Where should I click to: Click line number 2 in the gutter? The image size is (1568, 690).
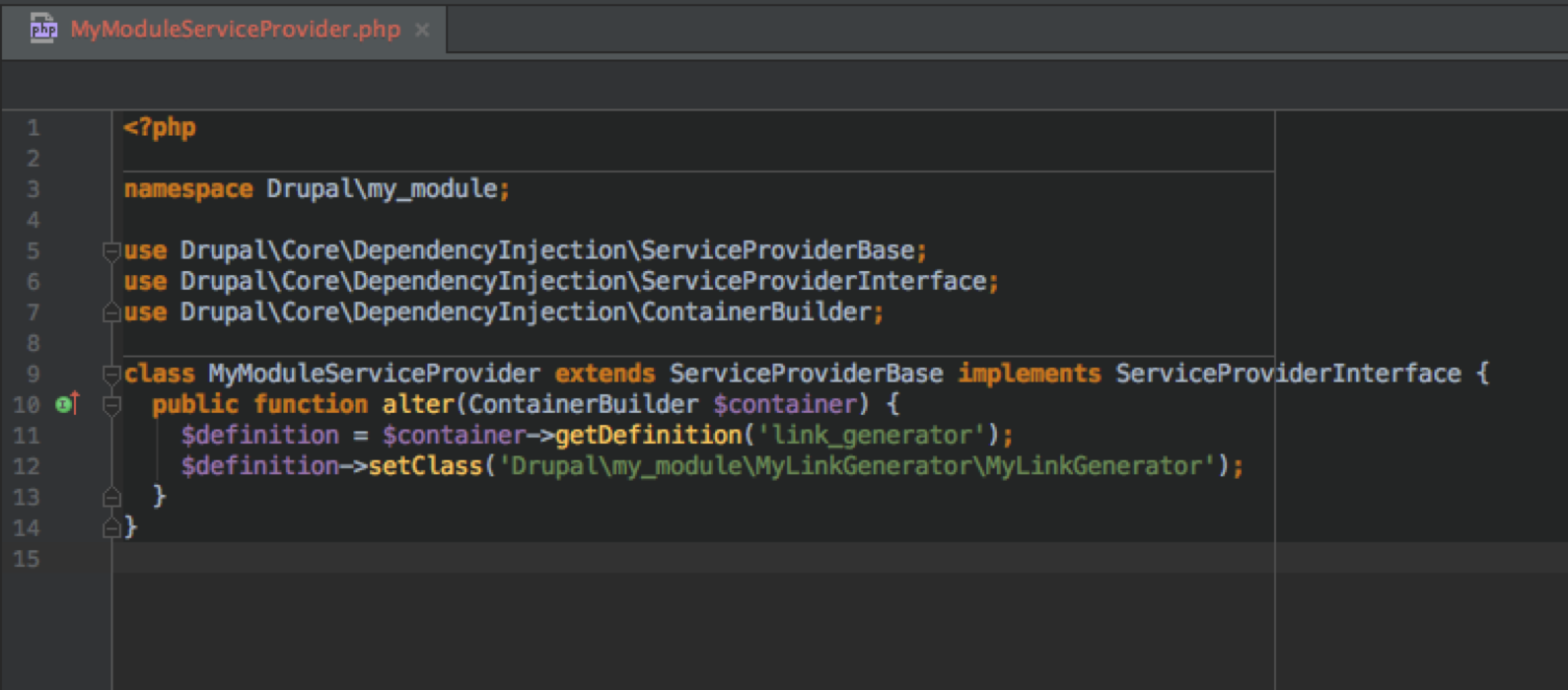click(x=34, y=159)
